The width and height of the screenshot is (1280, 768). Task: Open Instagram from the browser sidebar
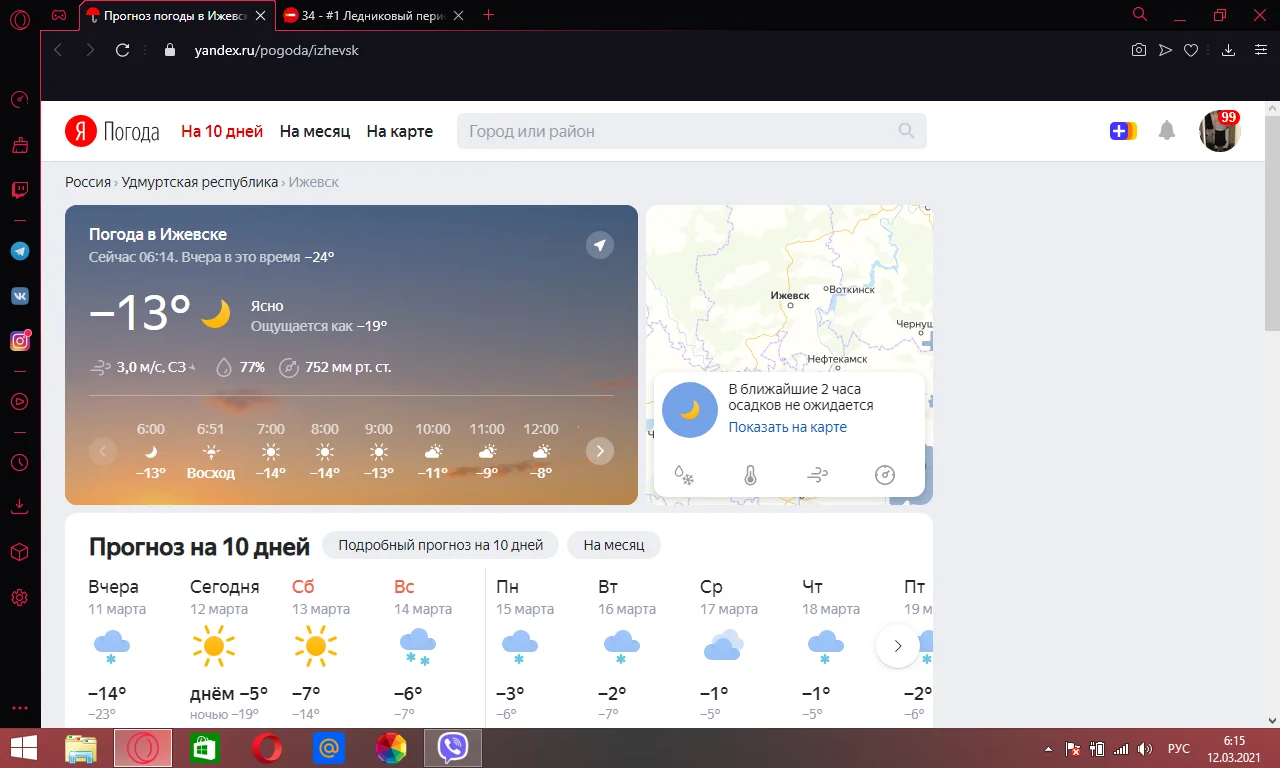coord(19,340)
